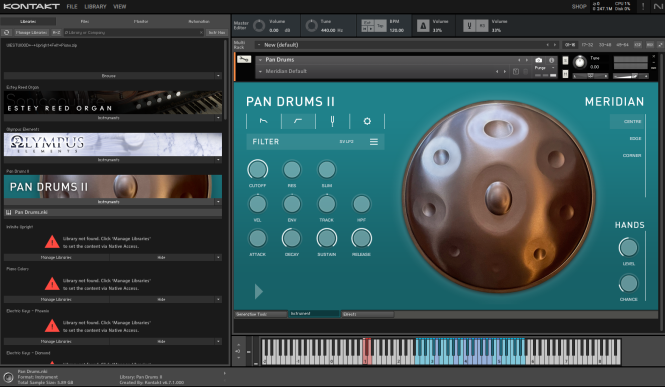The width and height of the screenshot is (665, 387).
Task: Toggle the A-Z library sorting button
Action: [56, 32]
